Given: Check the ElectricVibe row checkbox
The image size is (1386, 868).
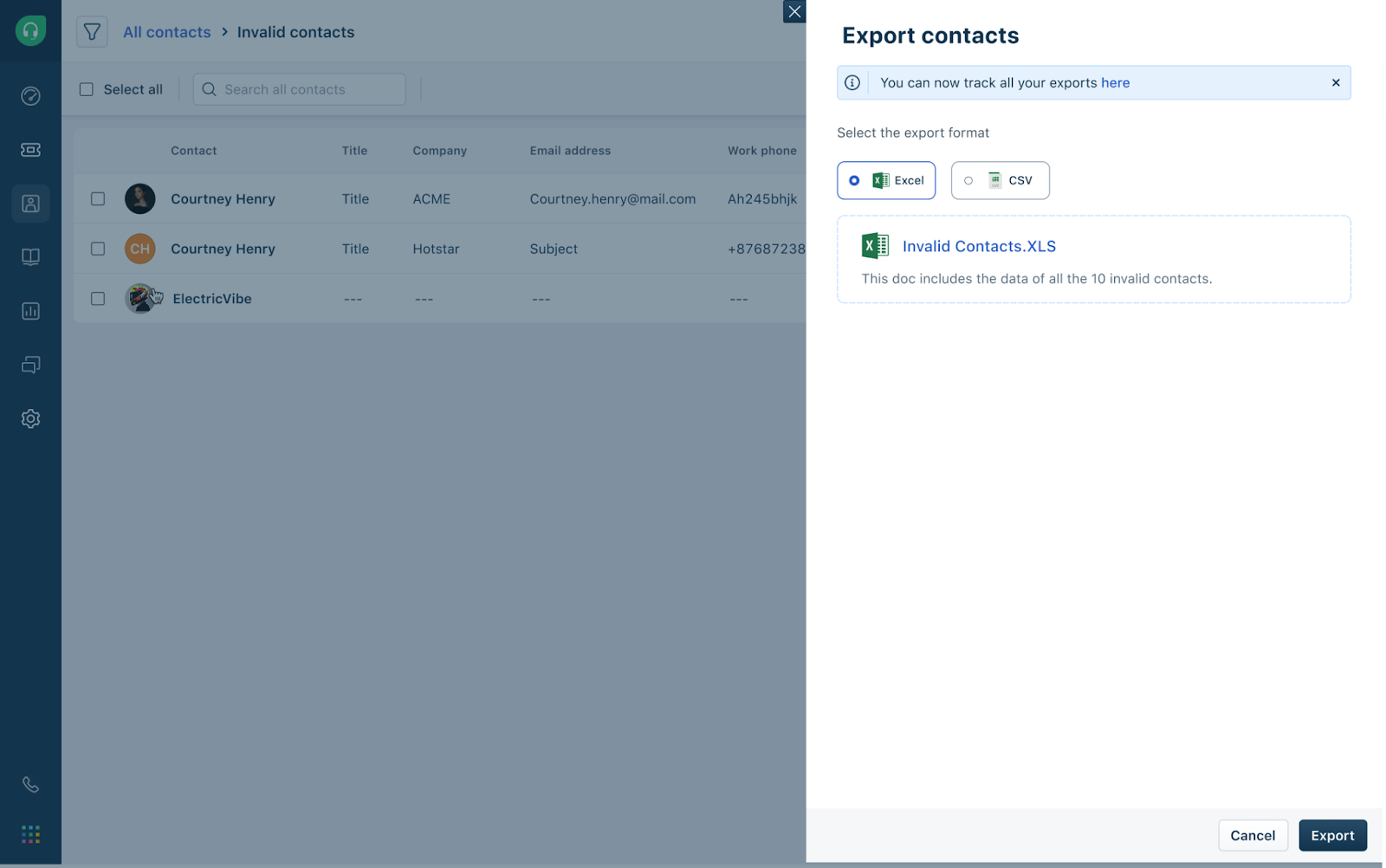Looking at the screenshot, I should 98,298.
